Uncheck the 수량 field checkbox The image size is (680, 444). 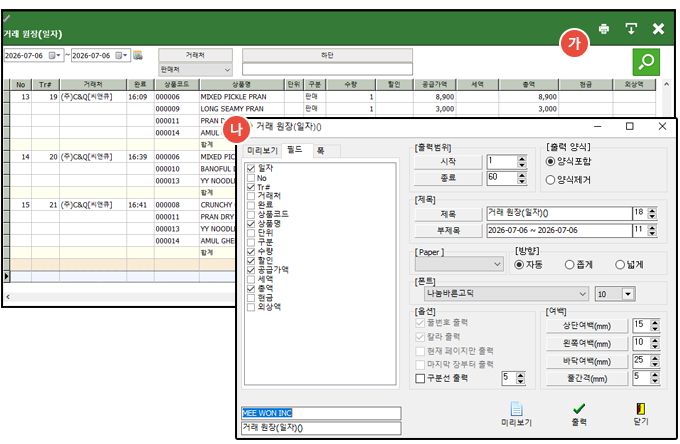pos(251,251)
